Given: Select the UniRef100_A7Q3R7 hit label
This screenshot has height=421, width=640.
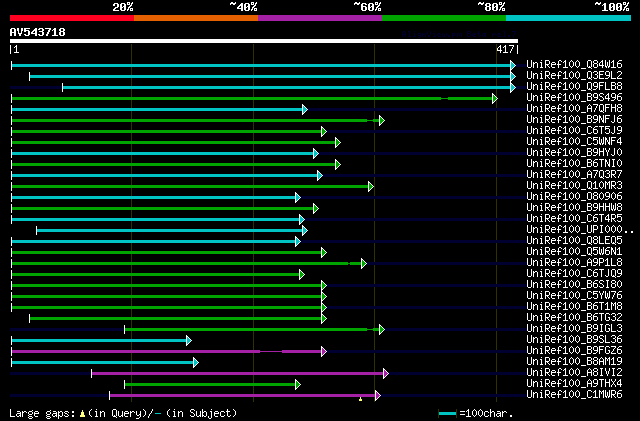Looking at the screenshot, I should [x=574, y=174].
